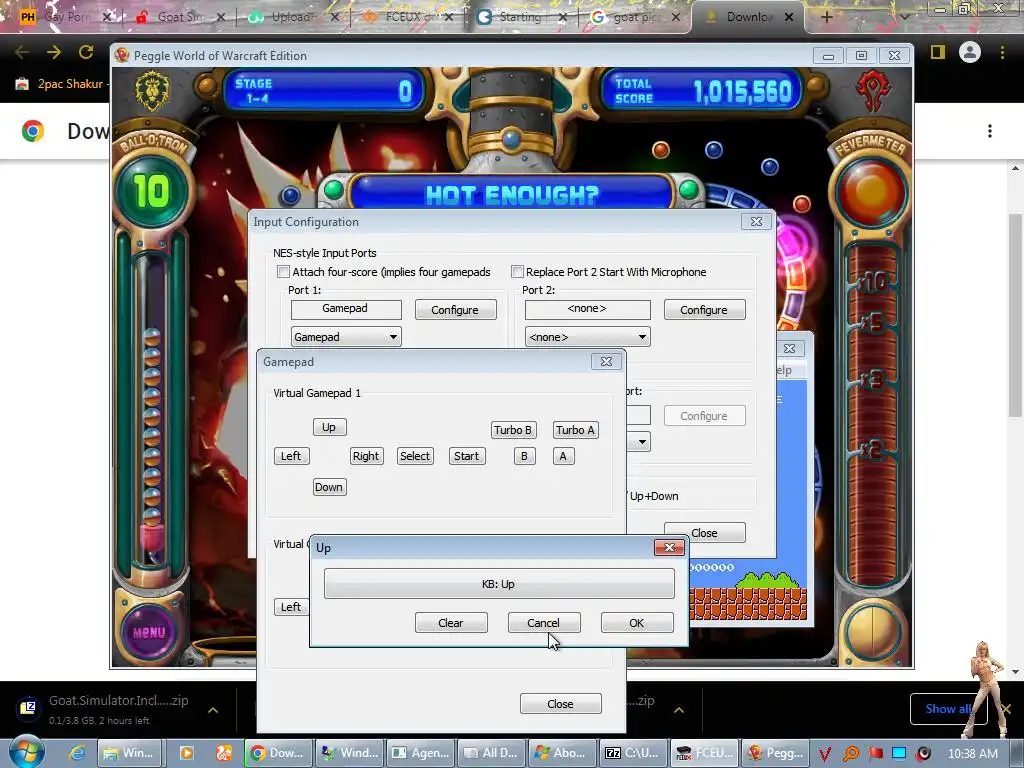Clear the Up key binding
The image size is (1024, 768).
451,622
